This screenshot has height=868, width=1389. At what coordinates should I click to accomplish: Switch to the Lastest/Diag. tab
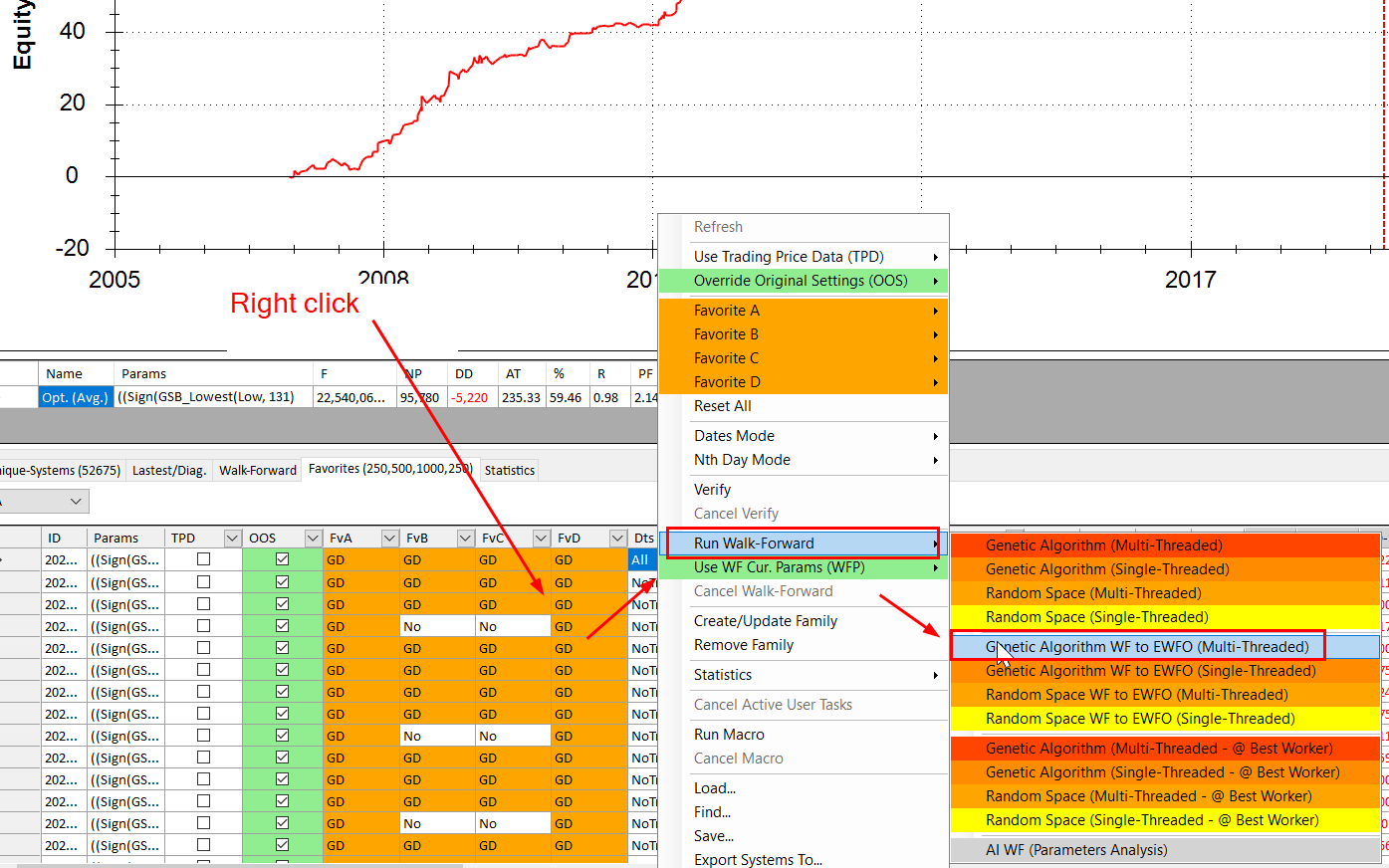pyautogui.click(x=169, y=470)
